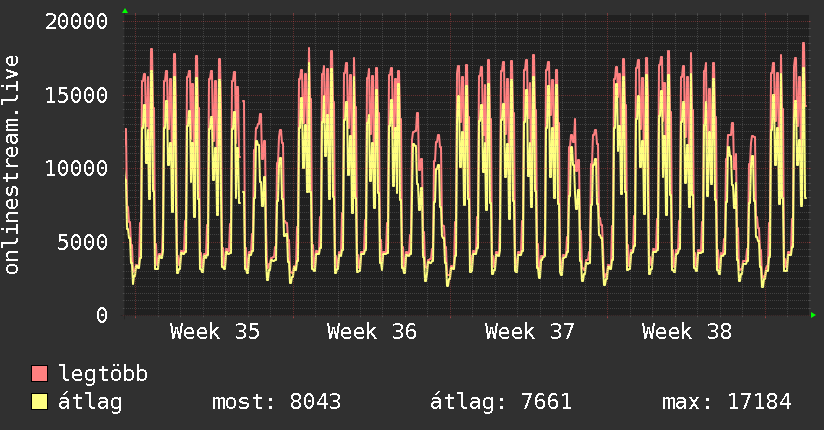Click the Week 35 axis label
Screen dimensions: 824x430
215,332
